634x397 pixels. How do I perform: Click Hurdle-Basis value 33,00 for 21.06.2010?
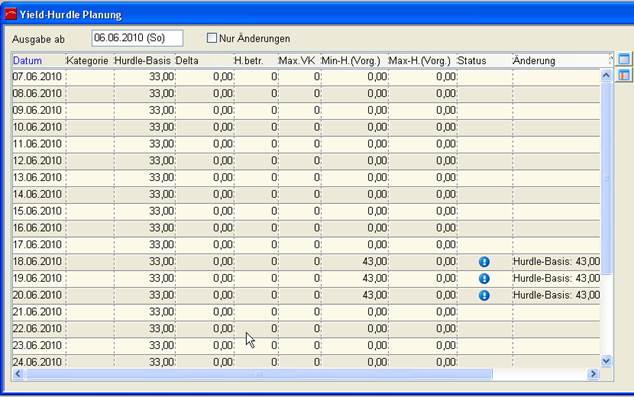pyautogui.click(x=162, y=312)
